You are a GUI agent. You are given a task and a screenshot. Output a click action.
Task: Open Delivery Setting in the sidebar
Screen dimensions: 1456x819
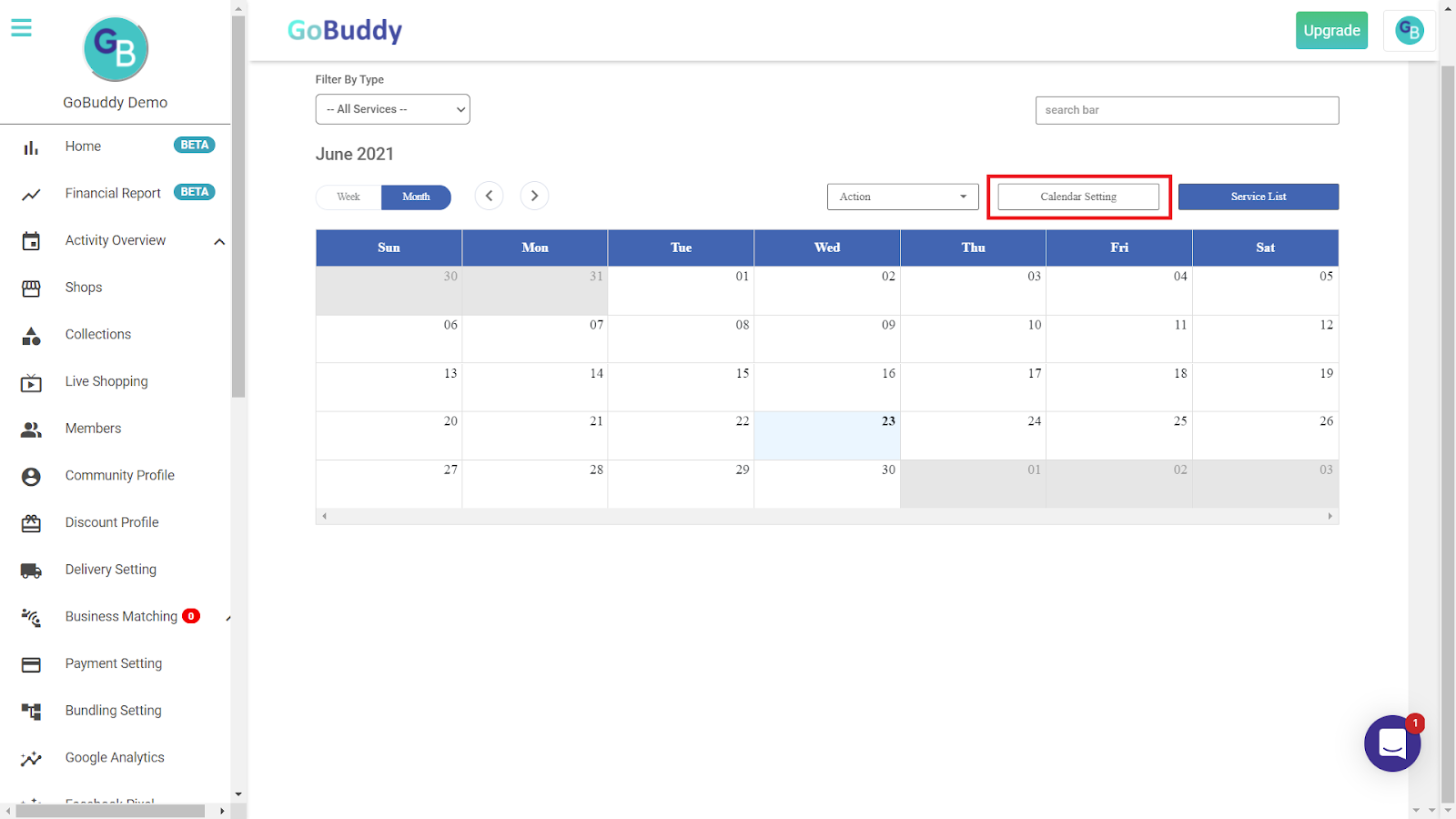click(111, 570)
